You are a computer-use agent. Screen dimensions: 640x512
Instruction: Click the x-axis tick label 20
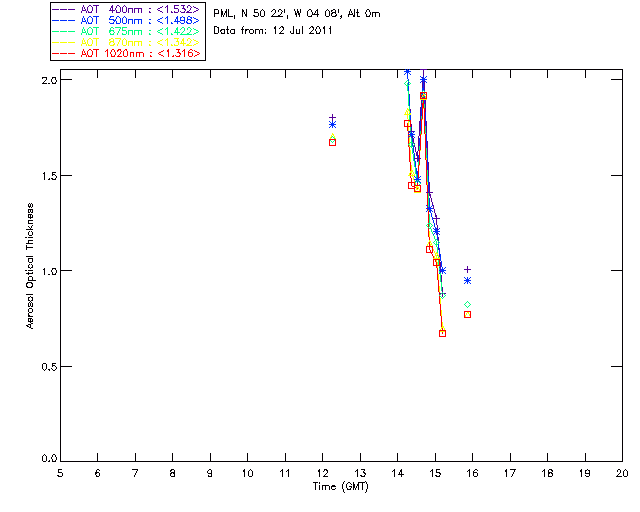point(622,473)
